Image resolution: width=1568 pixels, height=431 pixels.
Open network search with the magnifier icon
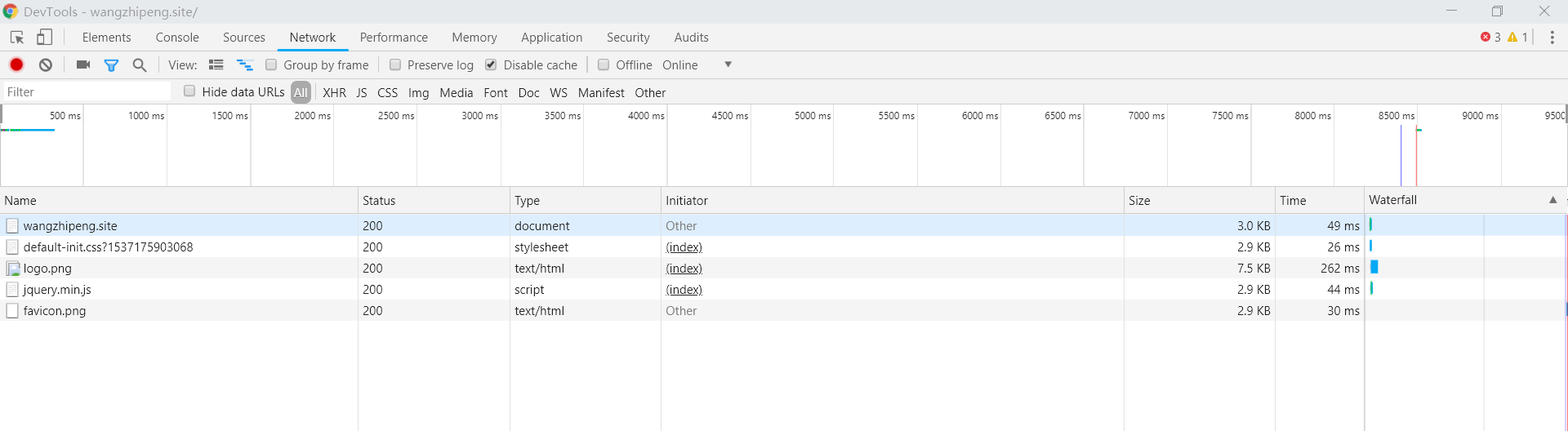click(x=140, y=64)
